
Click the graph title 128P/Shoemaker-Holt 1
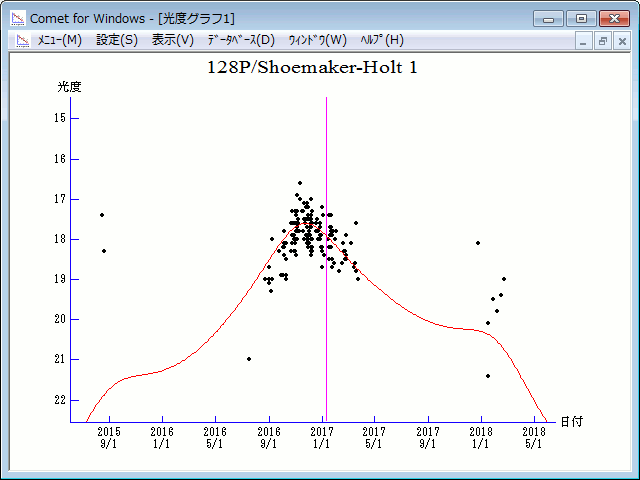click(312, 67)
